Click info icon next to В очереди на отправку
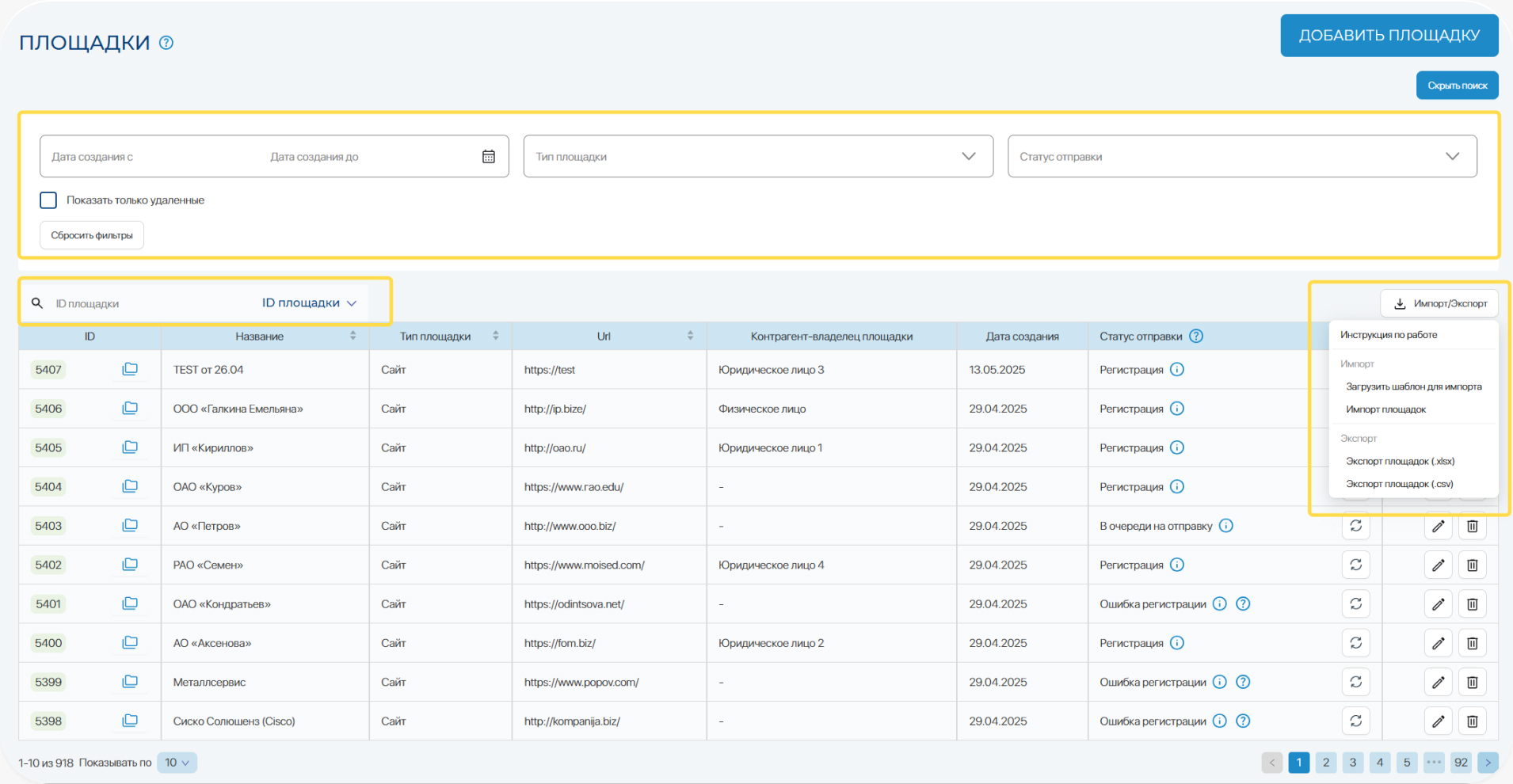Screen dimensions: 1513x784 tap(1225, 526)
